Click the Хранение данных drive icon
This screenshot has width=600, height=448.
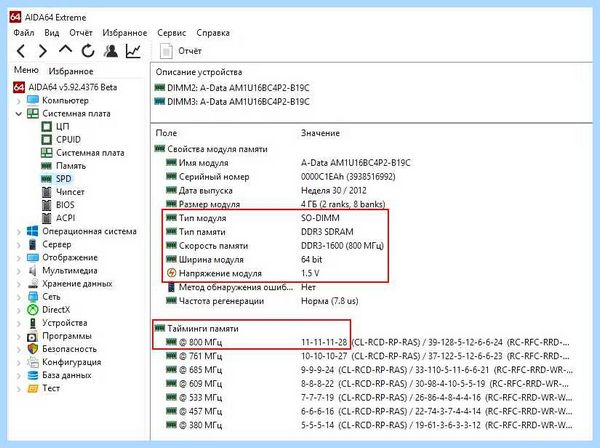point(33,283)
